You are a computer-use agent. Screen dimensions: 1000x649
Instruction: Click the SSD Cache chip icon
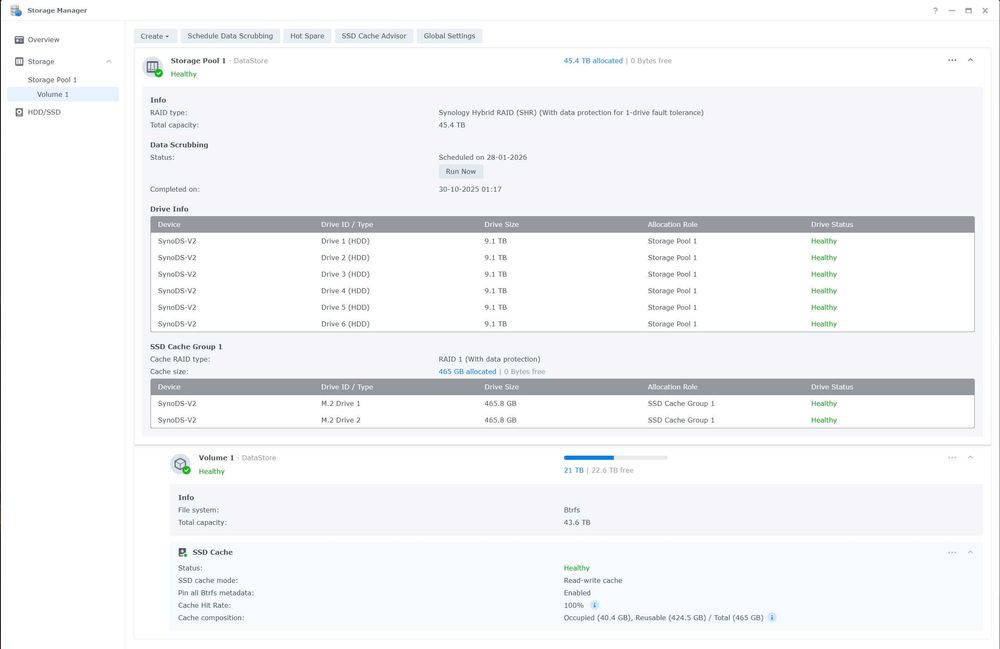point(182,553)
